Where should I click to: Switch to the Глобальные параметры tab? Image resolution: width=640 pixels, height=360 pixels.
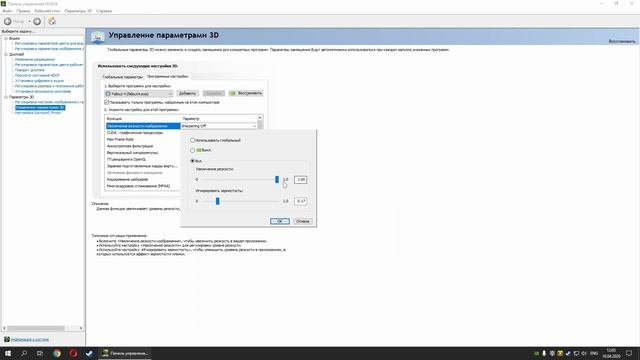click(122, 77)
